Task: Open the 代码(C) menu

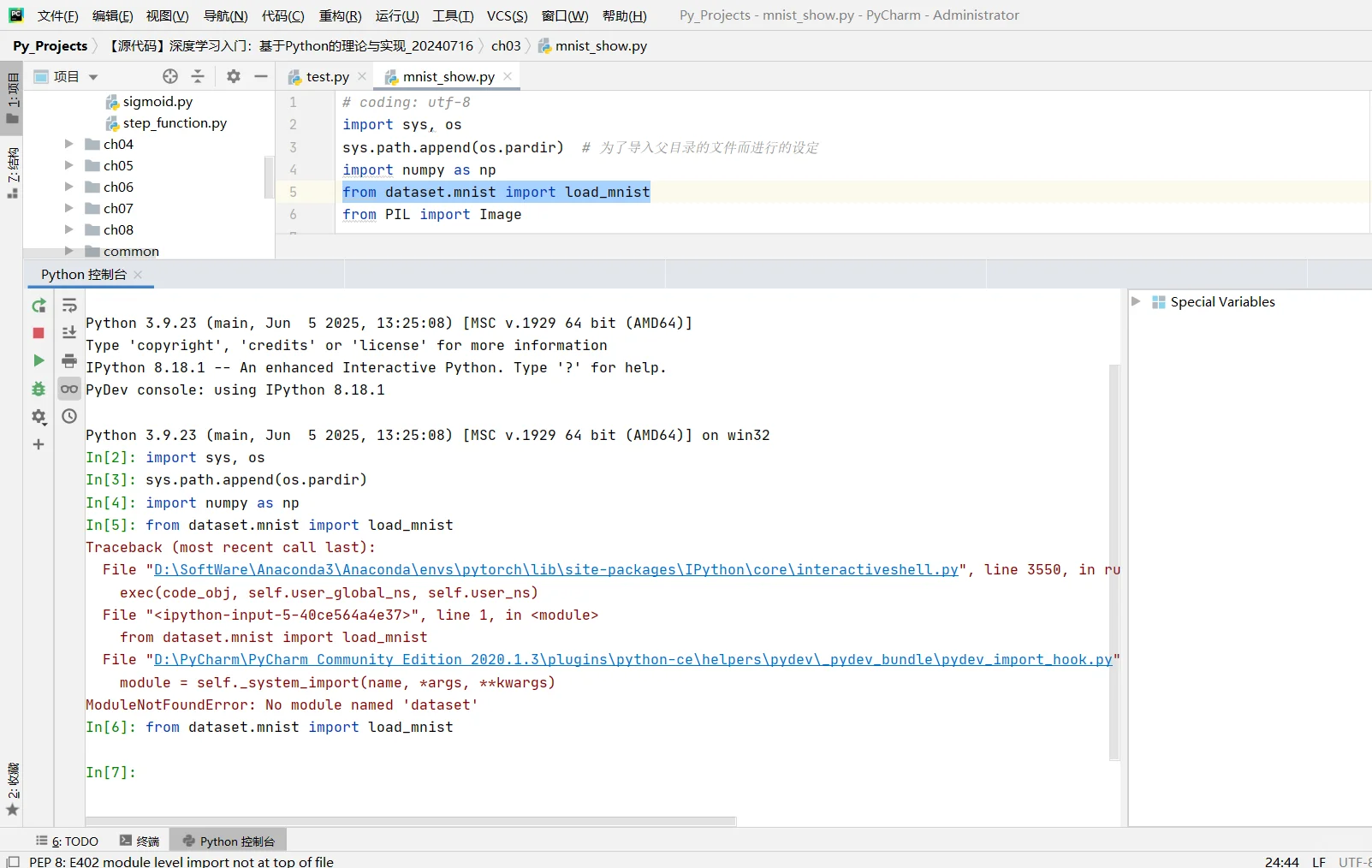Action: [283, 15]
